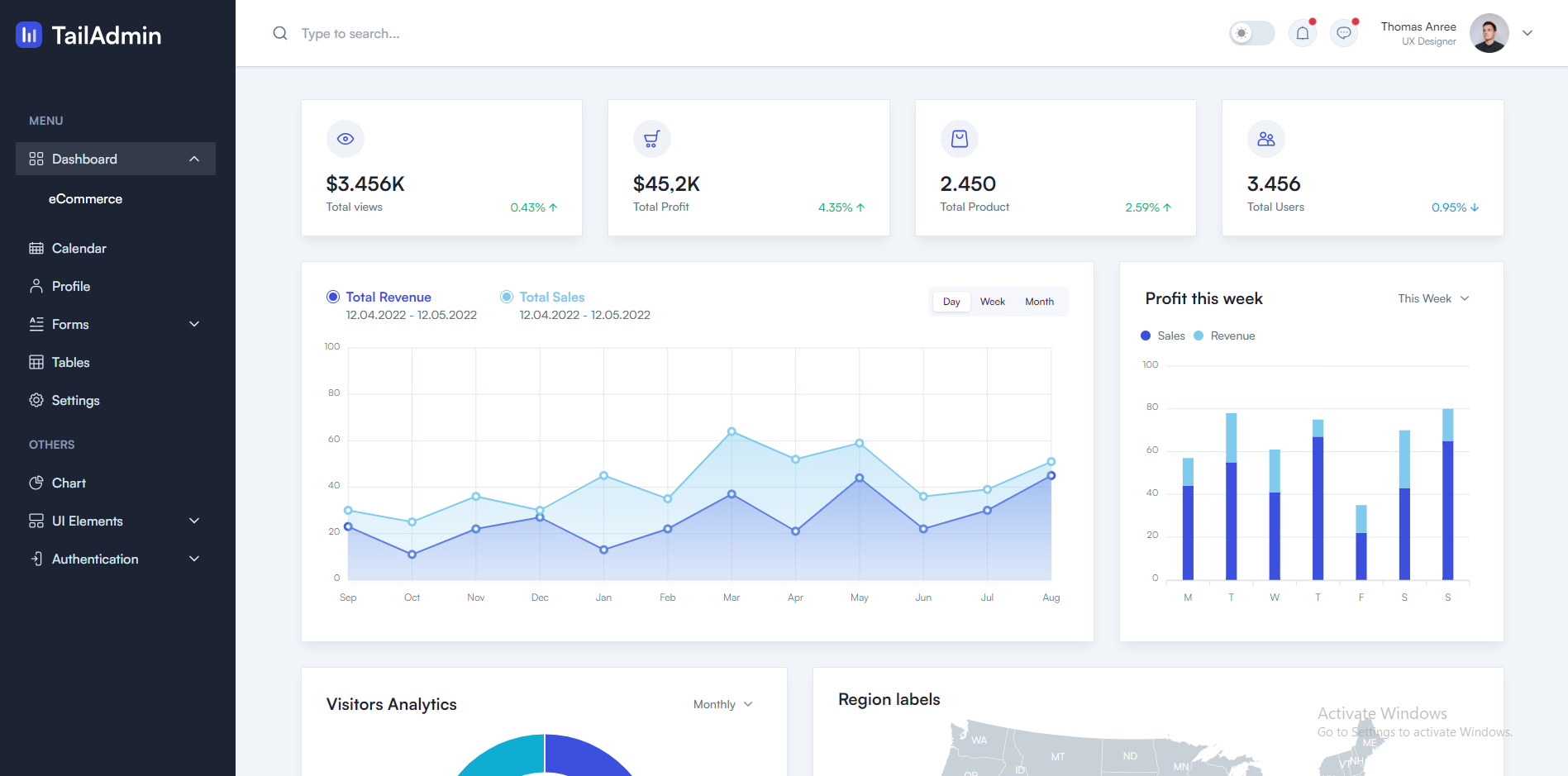Open the Monthly dropdown in Visitors Analytics

point(722,704)
